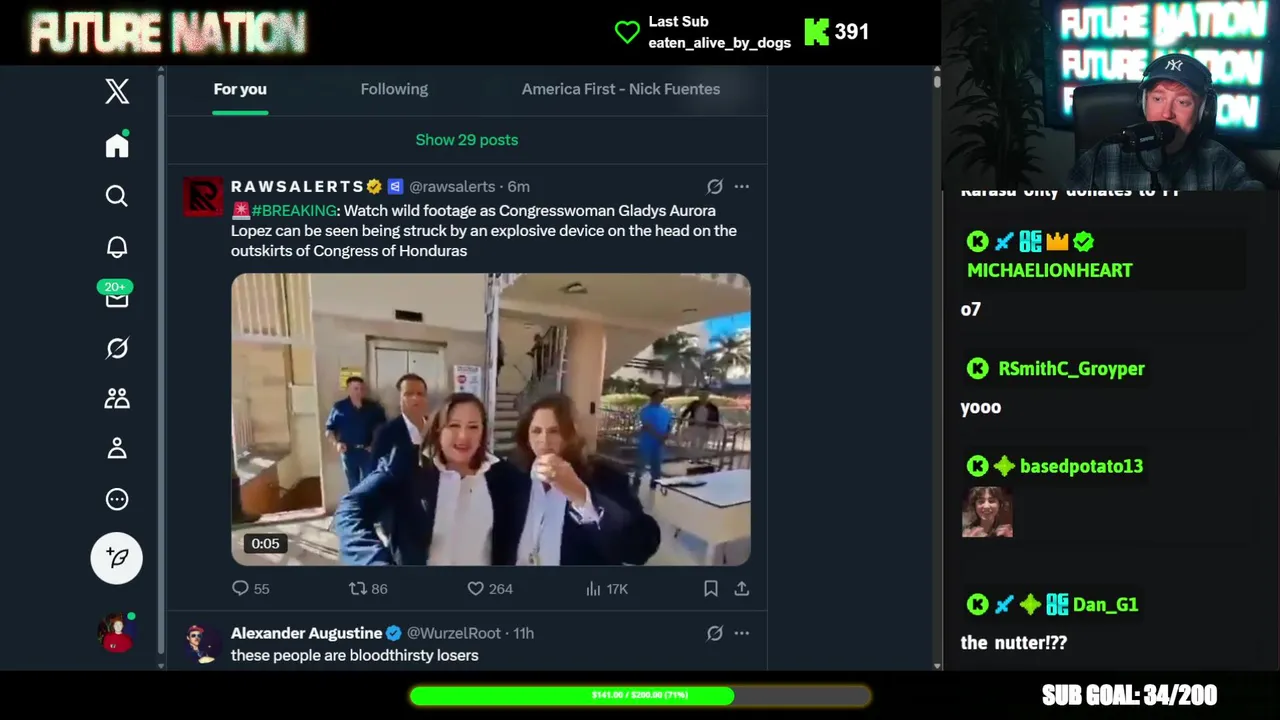
Task: Open the 11h timestamp on Augustine post
Action: coord(523,633)
